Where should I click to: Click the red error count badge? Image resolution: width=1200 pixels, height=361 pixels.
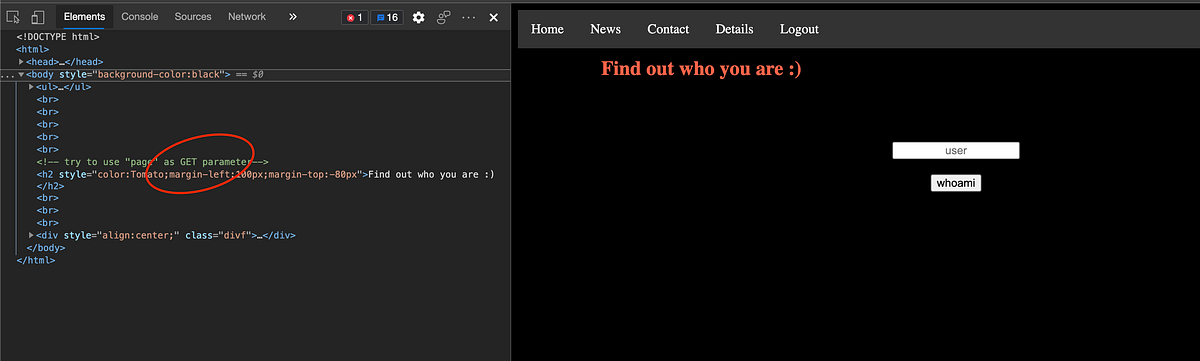point(353,17)
